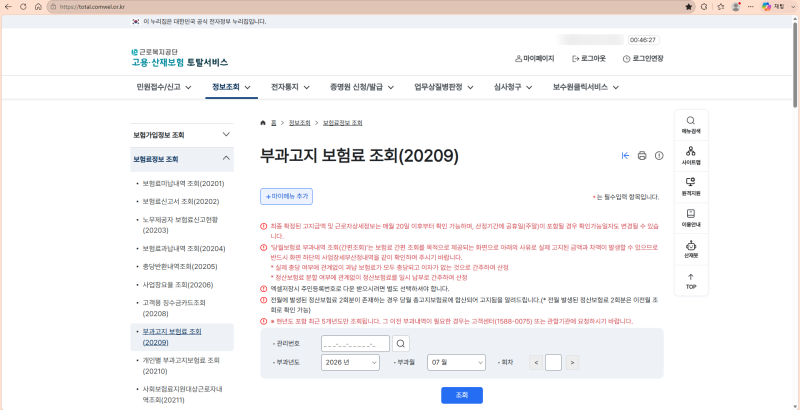The width and height of the screenshot is (800, 410).
Task: Open the 부과년도 dropdown showing 2026 년
Action: click(351, 363)
